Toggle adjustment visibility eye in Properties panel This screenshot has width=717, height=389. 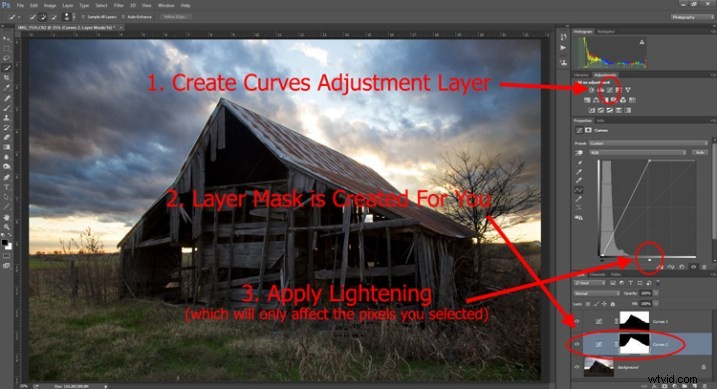693,267
